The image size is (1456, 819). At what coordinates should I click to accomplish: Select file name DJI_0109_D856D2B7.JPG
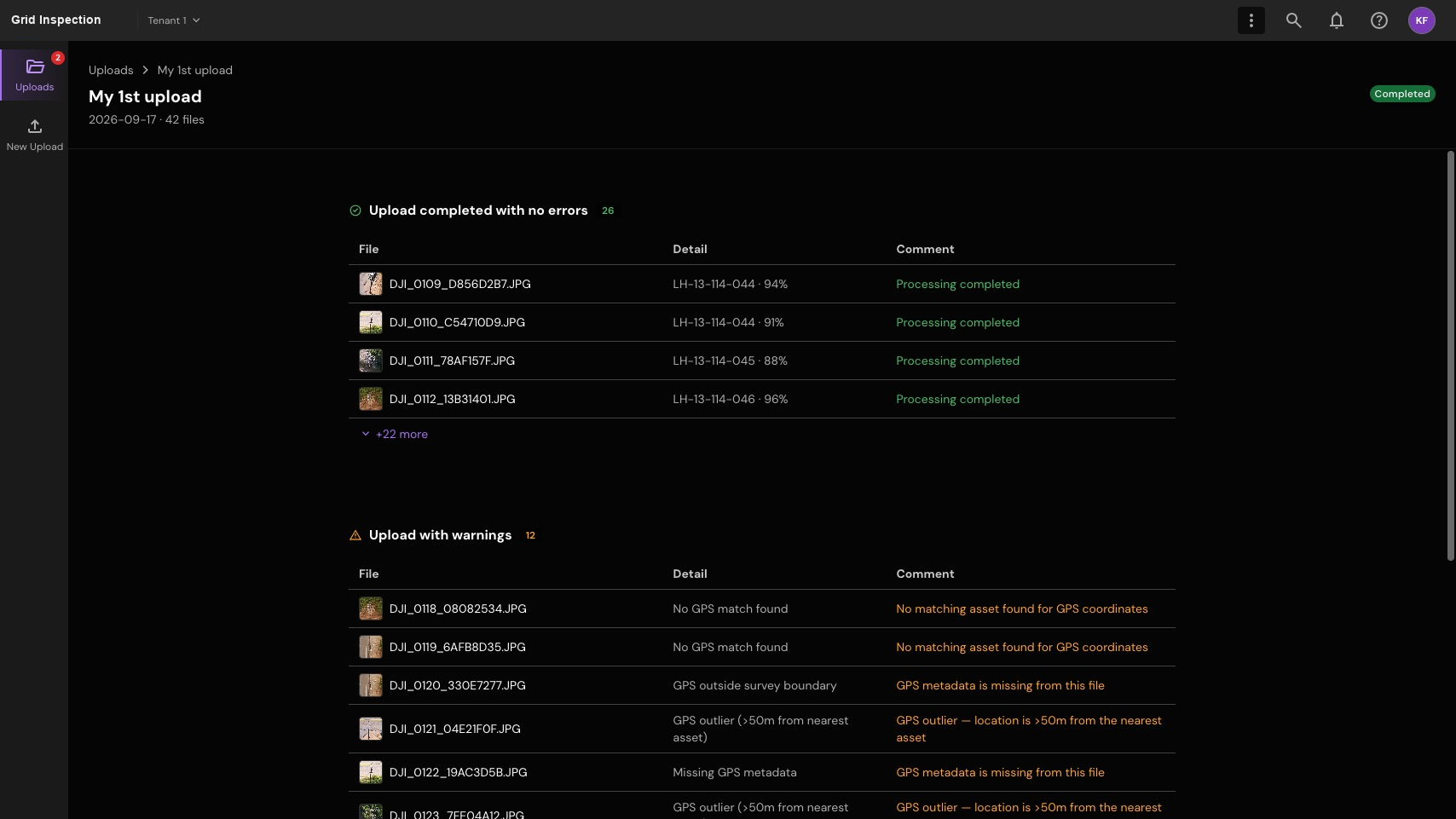460,284
